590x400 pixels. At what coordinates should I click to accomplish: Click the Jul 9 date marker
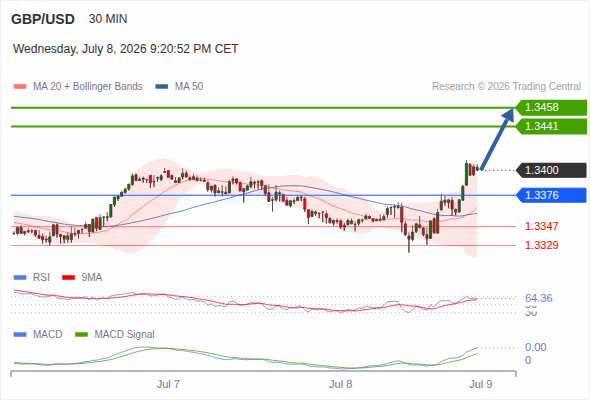(x=481, y=384)
